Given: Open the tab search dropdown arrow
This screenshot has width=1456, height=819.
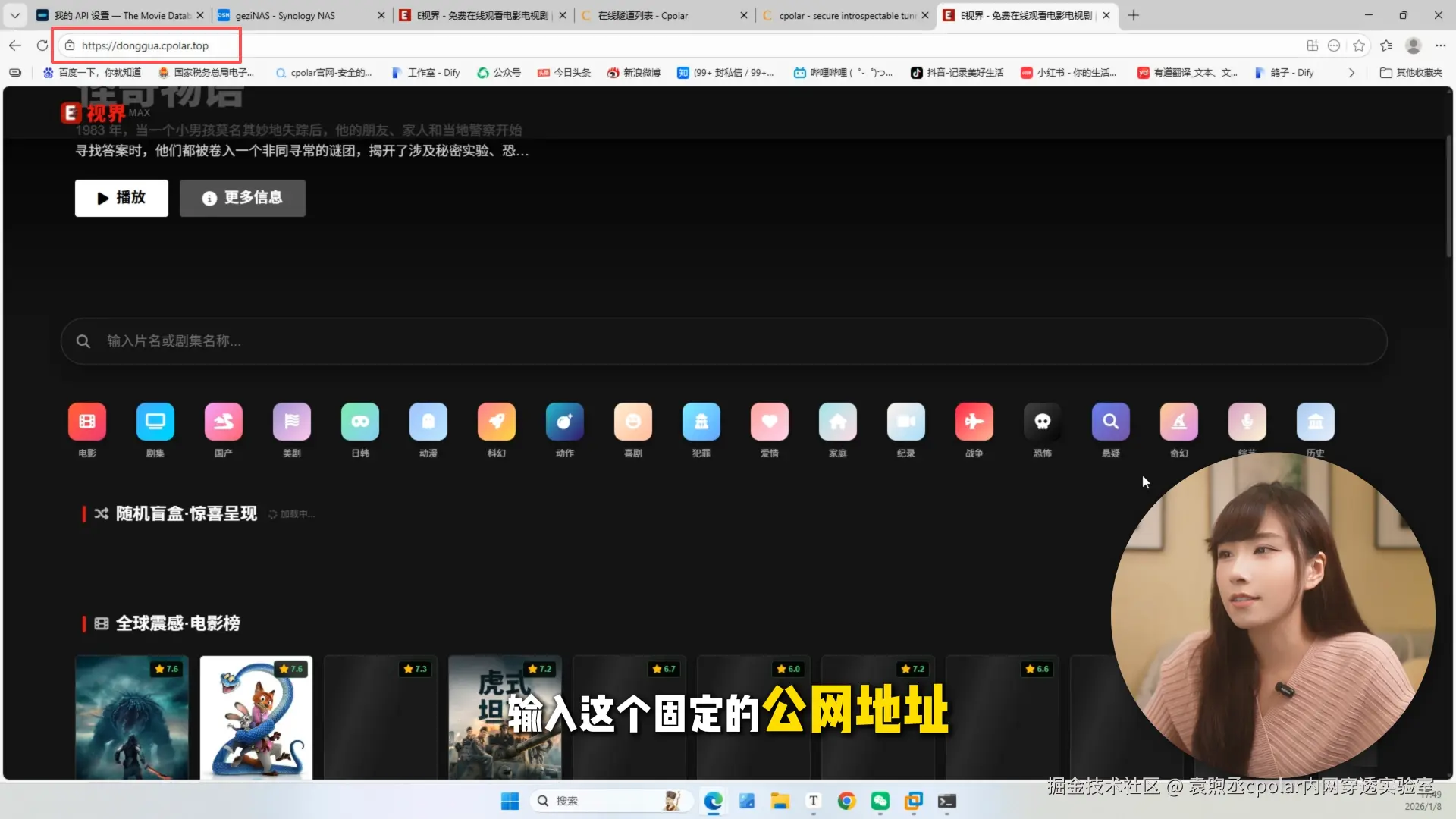Looking at the screenshot, I should pos(15,15).
